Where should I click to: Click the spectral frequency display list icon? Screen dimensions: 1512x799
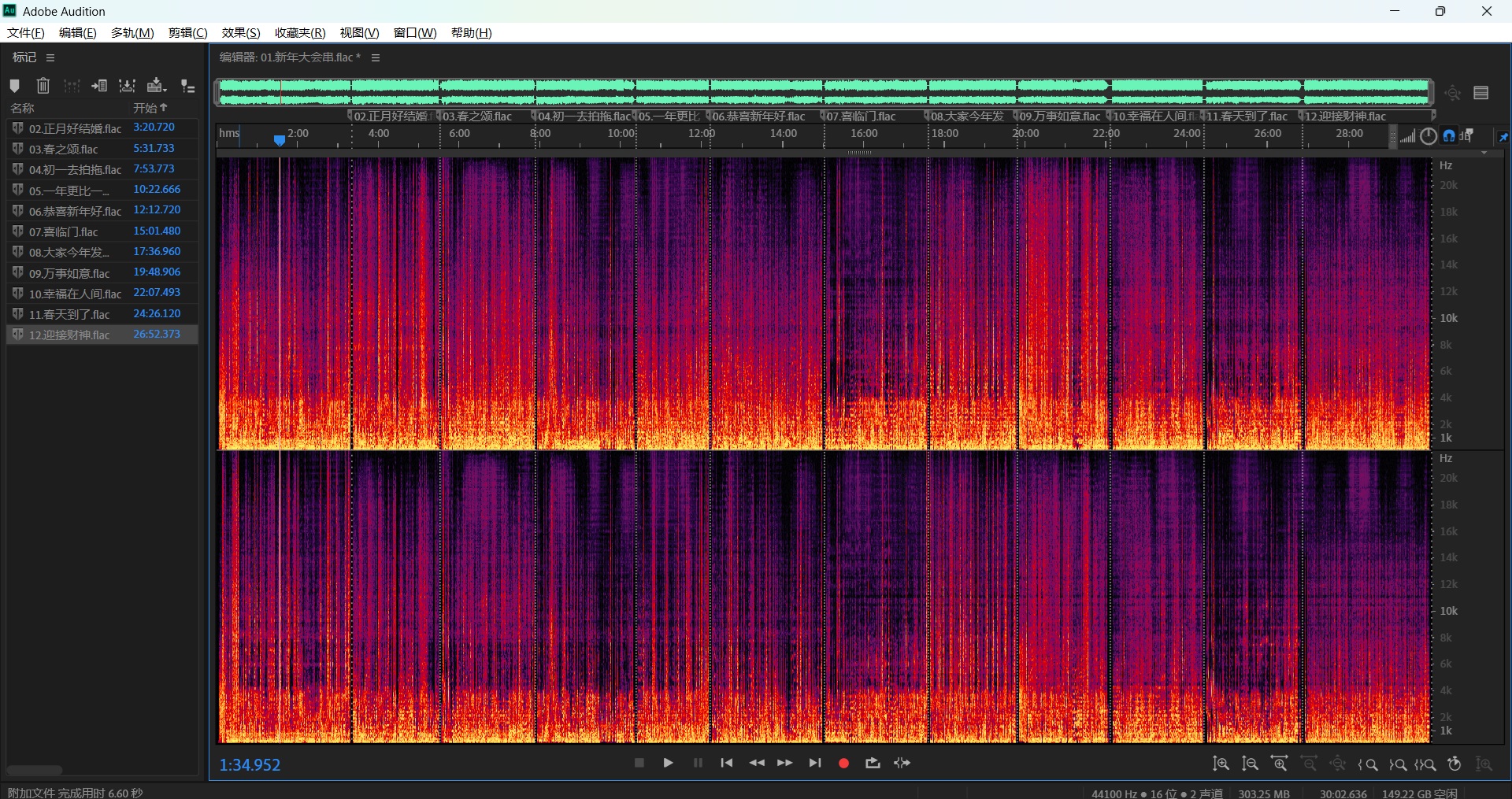[1480, 93]
